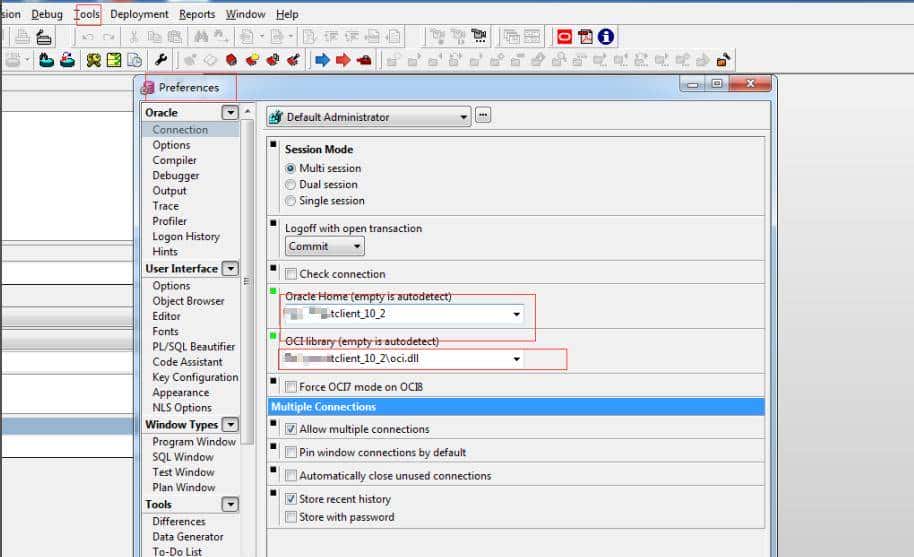Screen dimensions: 914x557
Task: Collapse the Window Types section arrow
Action: pyautogui.click(x=231, y=425)
